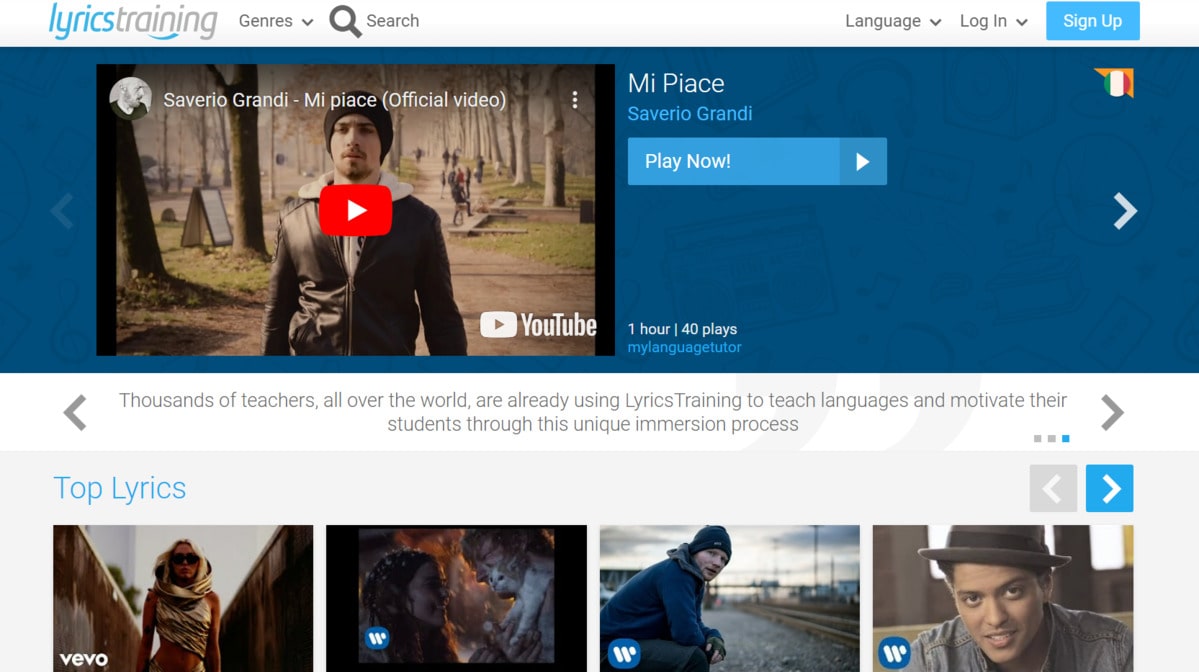
Task: Open the thumbnail with woman and kitten
Action: point(457,599)
